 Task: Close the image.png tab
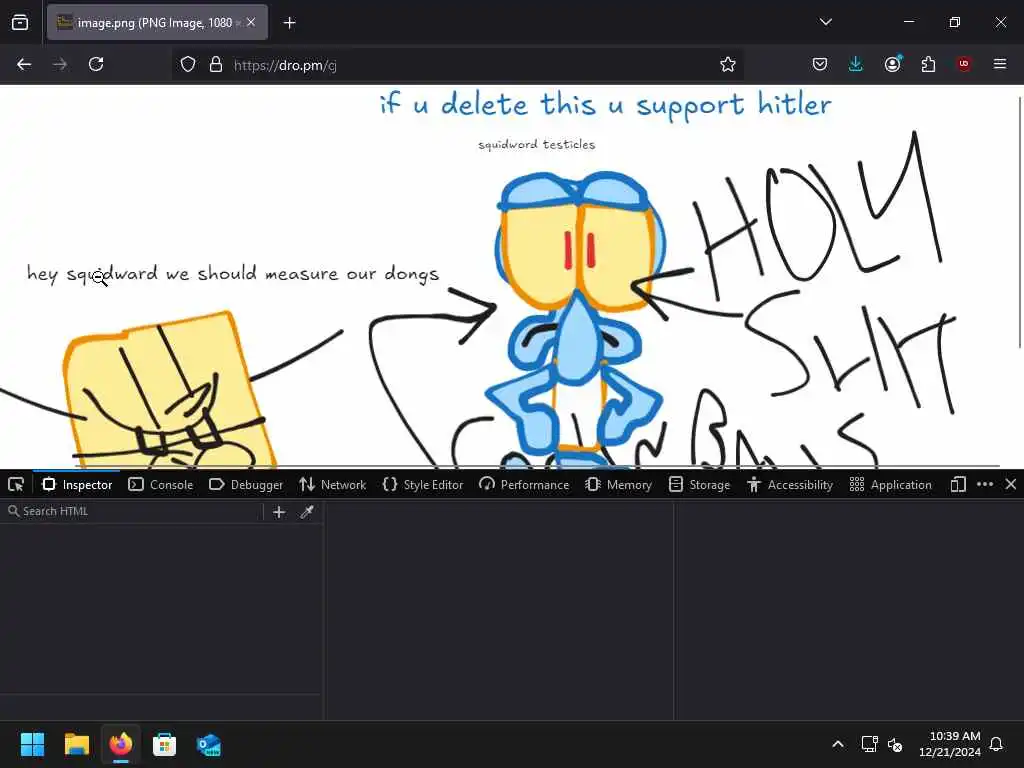point(251,22)
